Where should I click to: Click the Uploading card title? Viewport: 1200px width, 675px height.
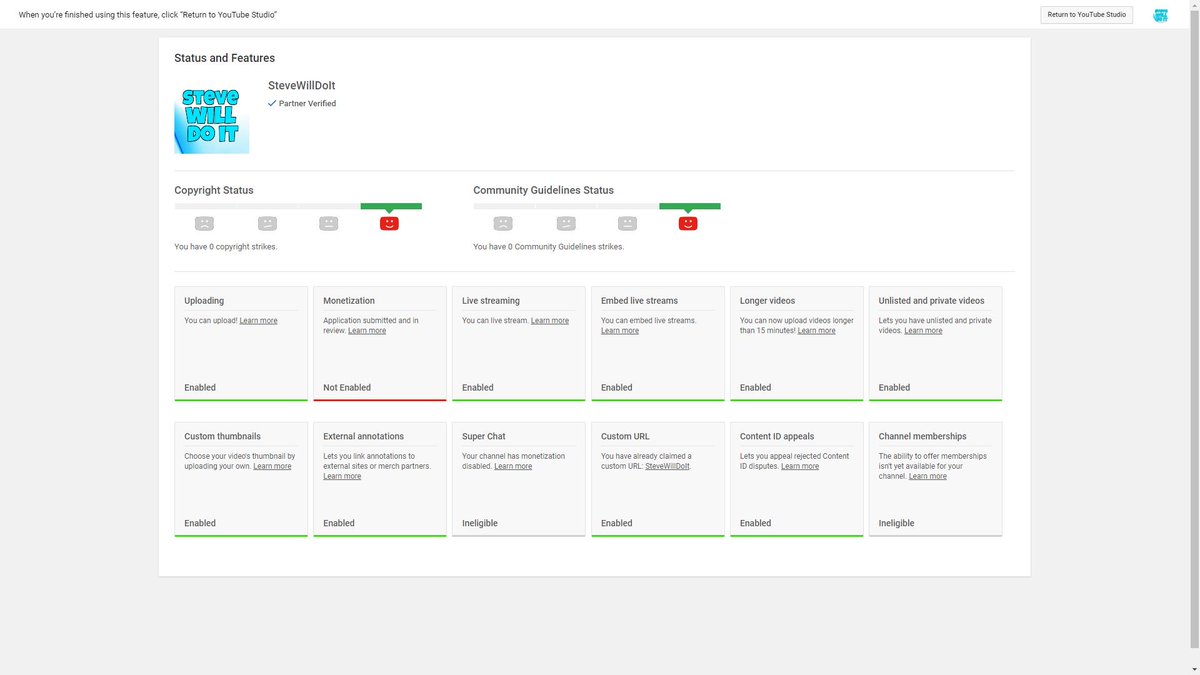tap(204, 301)
